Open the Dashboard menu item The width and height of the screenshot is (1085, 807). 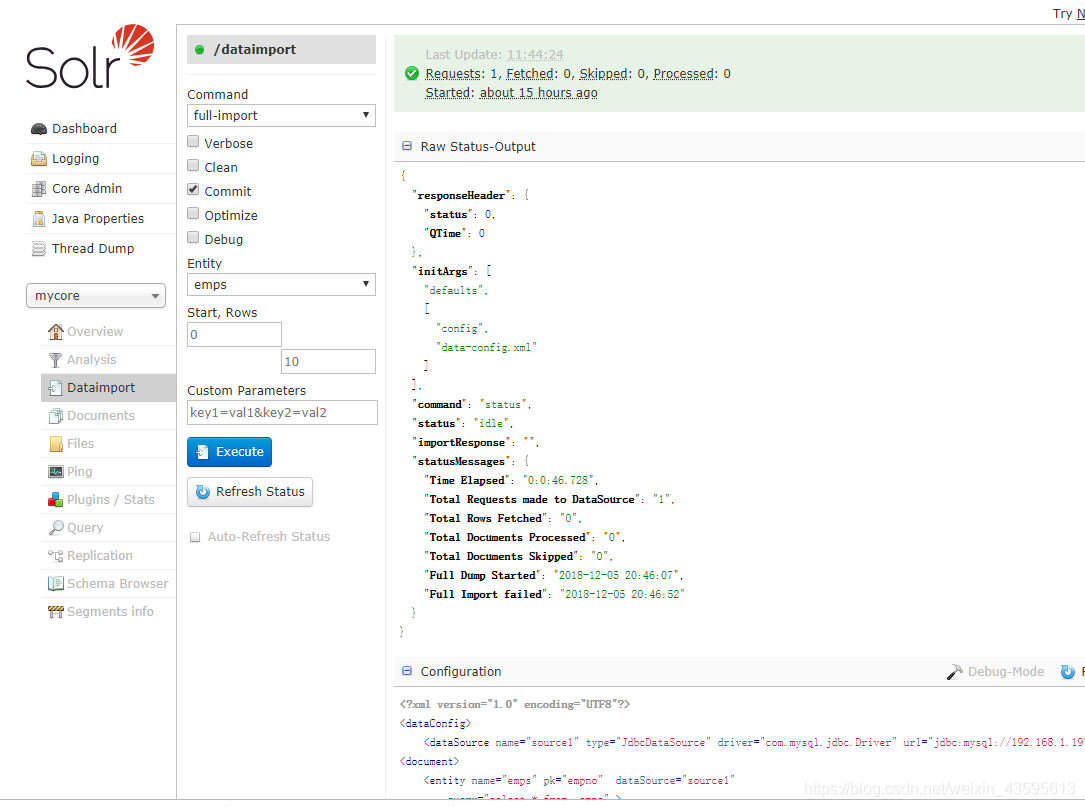pyautogui.click(x=84, y=129)
